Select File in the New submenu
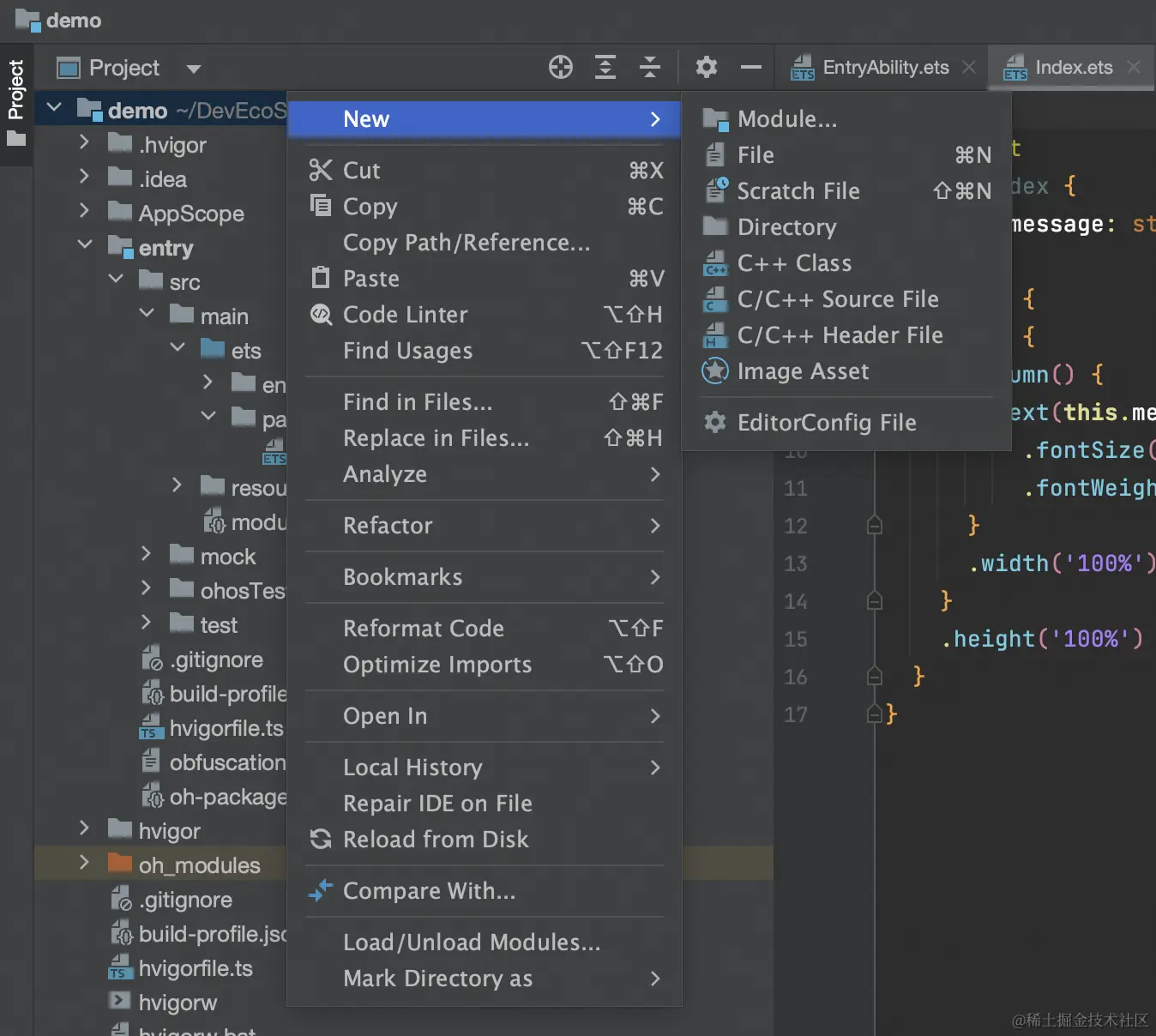Image resolution: width=1156 pixels, height=1036 pixels. pyautogui.click(x=847, y=155)
